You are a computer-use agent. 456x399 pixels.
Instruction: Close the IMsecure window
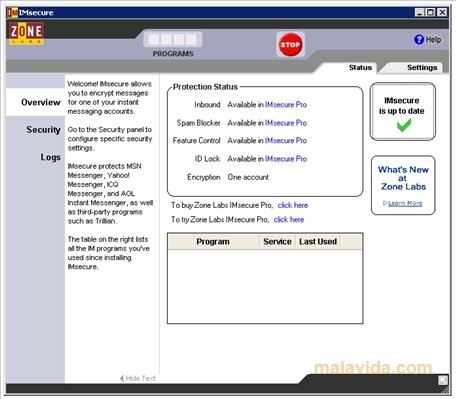coord(442,13)
